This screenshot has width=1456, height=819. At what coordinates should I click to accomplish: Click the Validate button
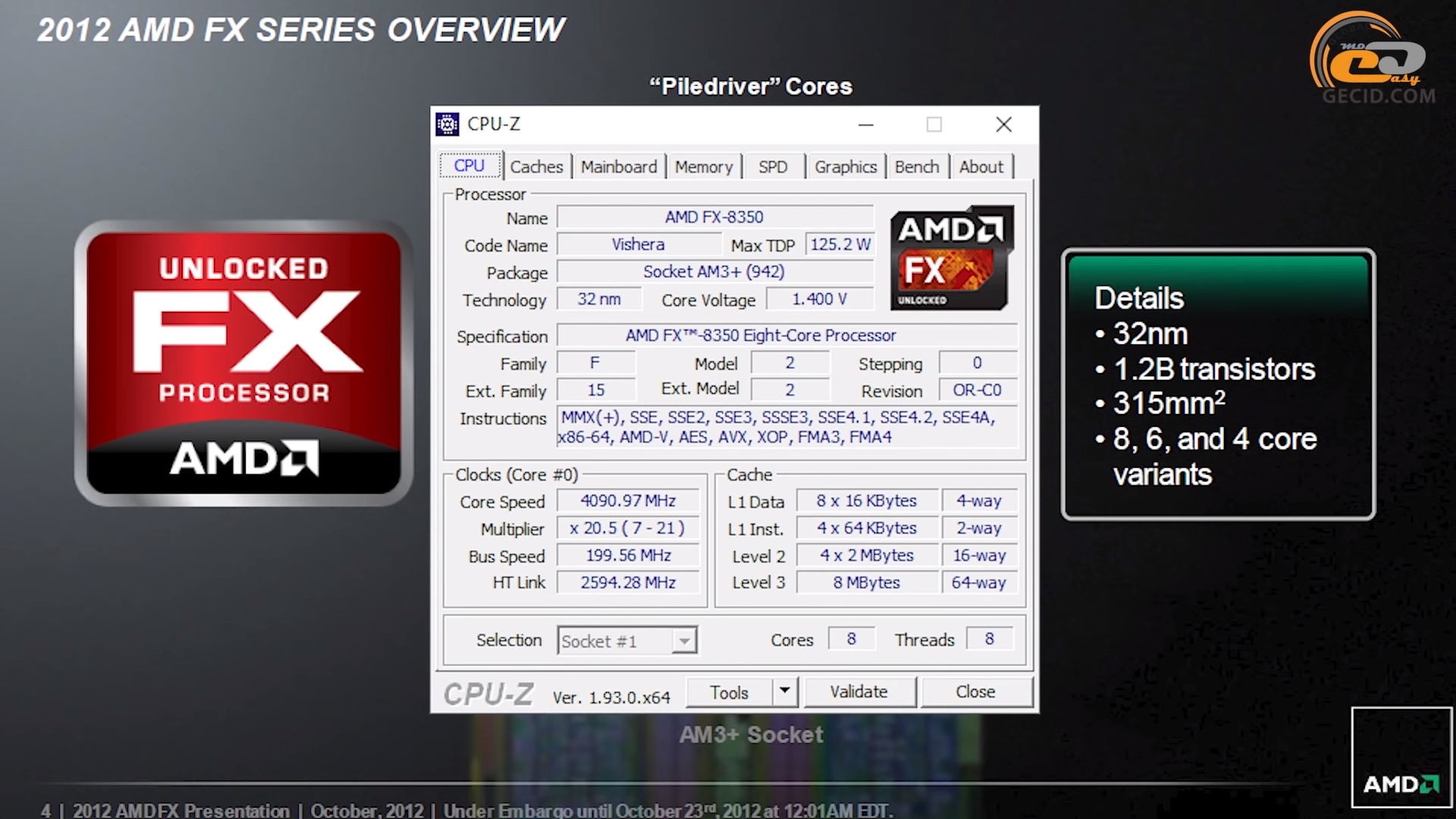tap(859, 692)
